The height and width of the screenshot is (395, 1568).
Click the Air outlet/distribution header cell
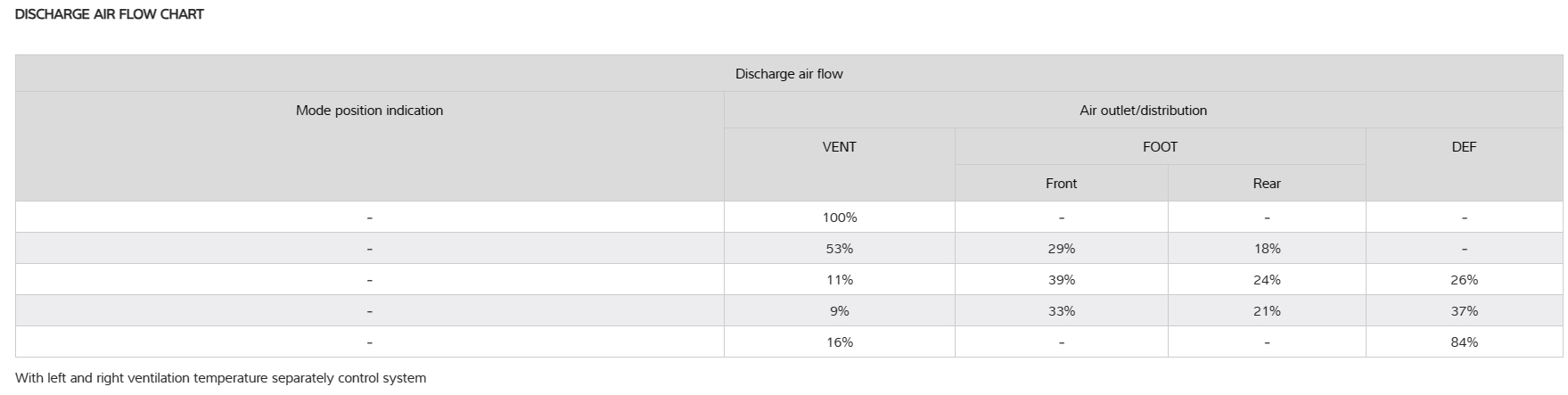pyautogui.click(x=1142, y=111)
